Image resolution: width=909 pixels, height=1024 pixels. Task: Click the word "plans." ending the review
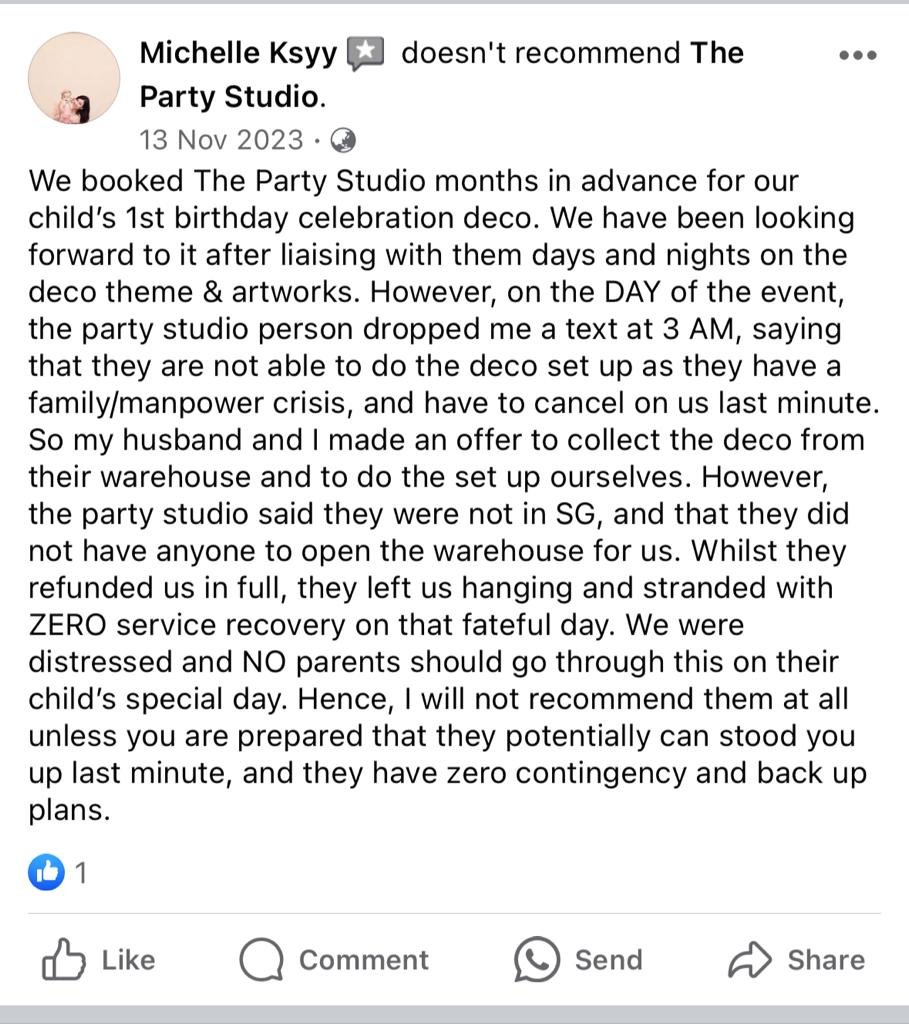[x=68, y=810]
